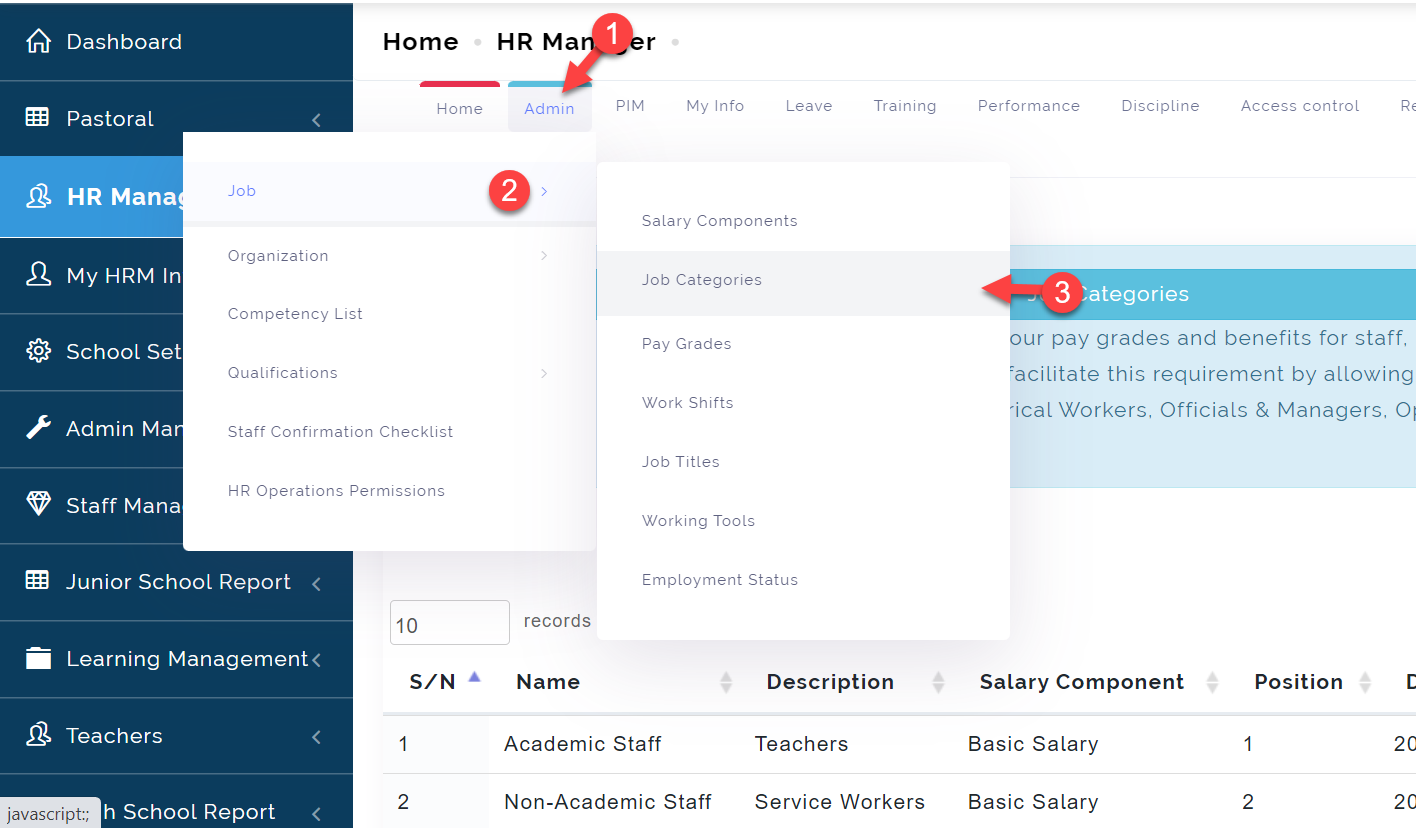This screenshot has width=1416, height=828.
Task: Switch to the Training tab
Action: pyautogui.click(x=905, y=106)
